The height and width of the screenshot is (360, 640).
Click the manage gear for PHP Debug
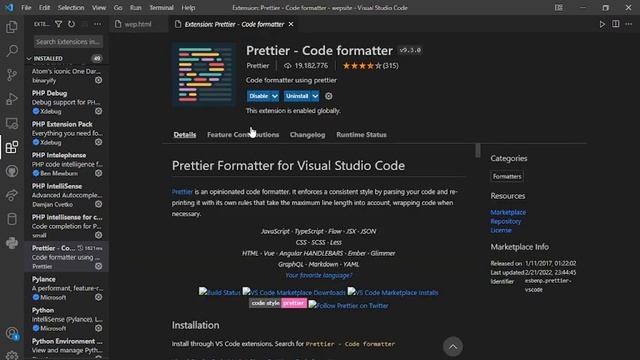98,111
